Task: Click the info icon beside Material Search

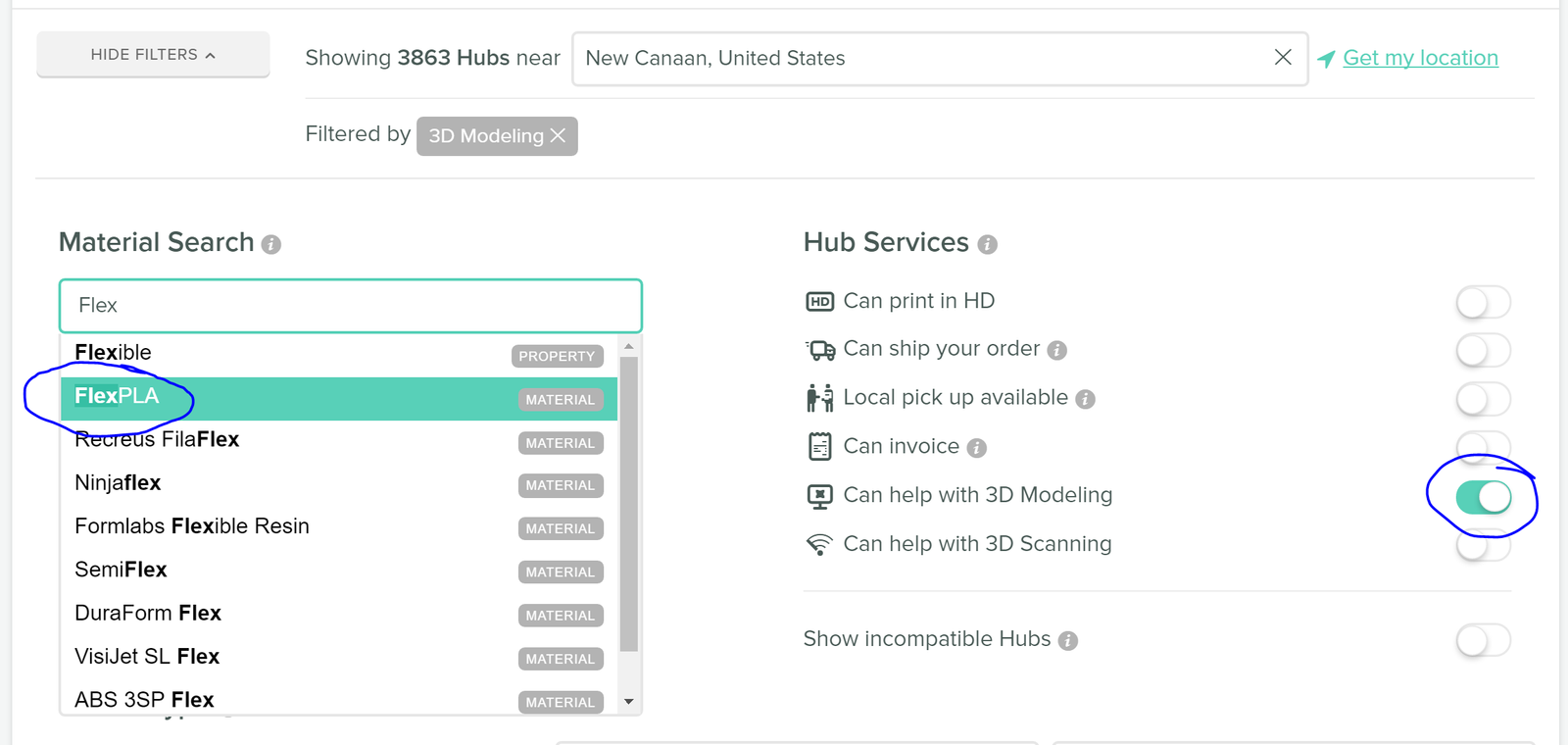Action: click(x=271, y=244)
